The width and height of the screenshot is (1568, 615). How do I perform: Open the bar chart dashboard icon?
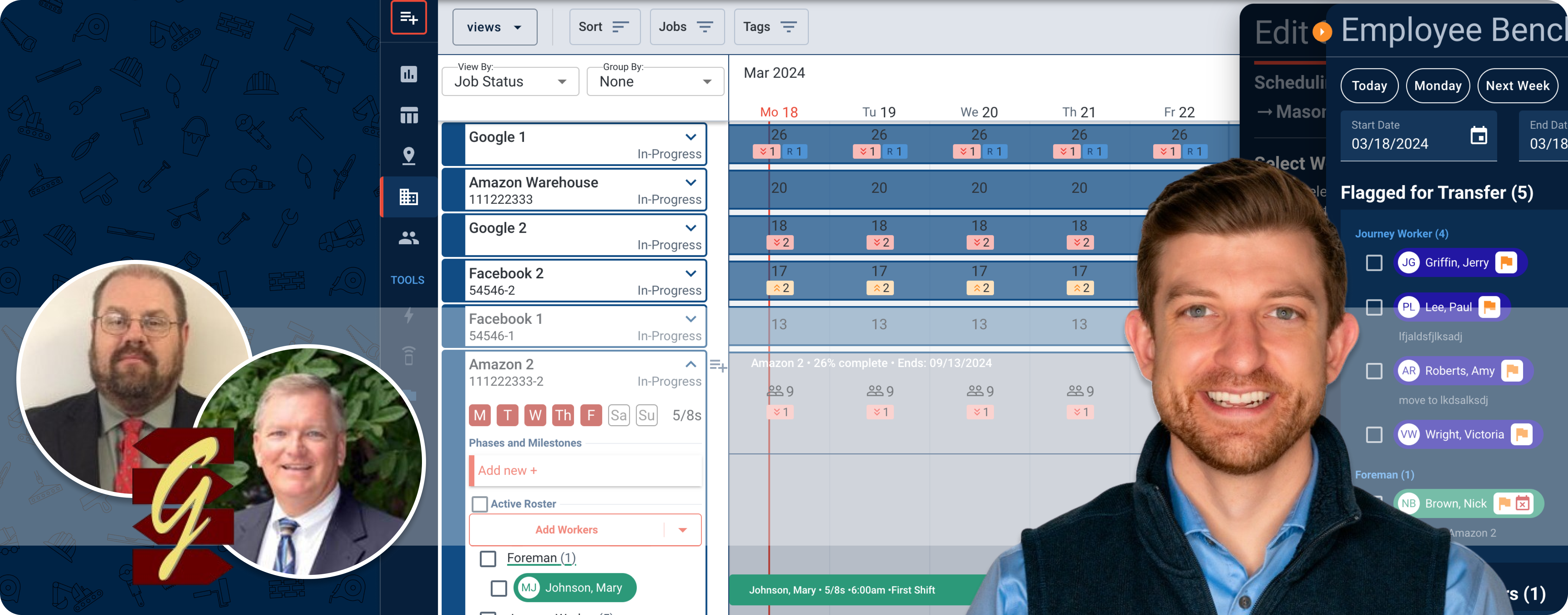tap(408, 74)
